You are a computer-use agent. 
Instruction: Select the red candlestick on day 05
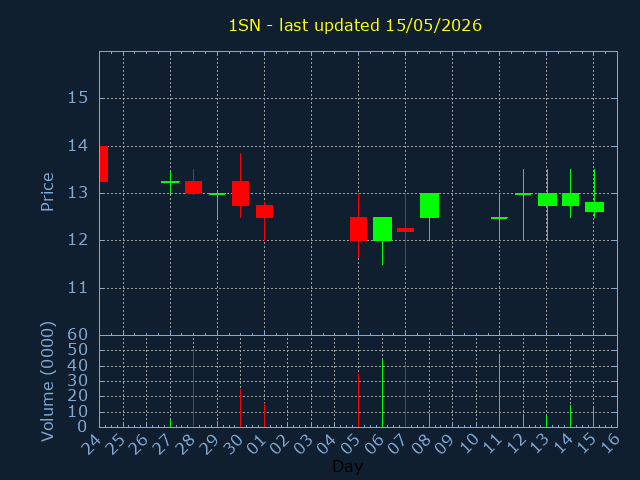tap(358, 229)
